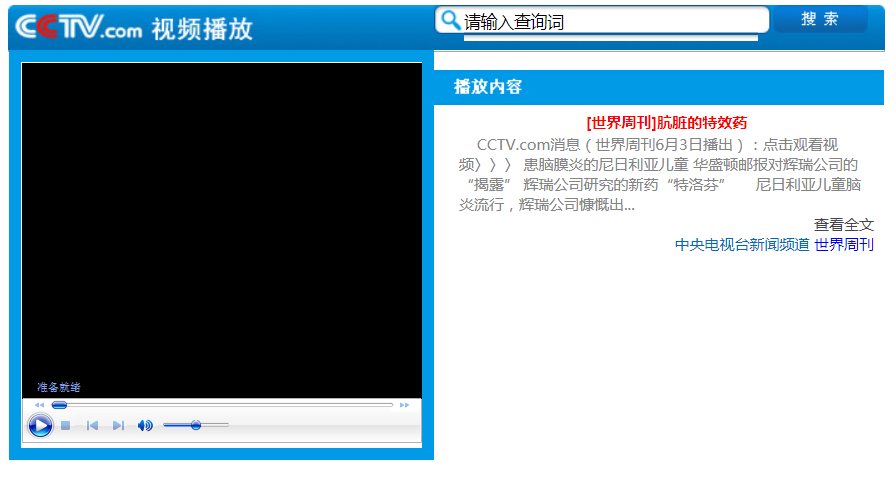896x484 pixels.
Task: Click the fast-forward double-arrow icon
Action: pyautogui.click(x=405, y=405)
